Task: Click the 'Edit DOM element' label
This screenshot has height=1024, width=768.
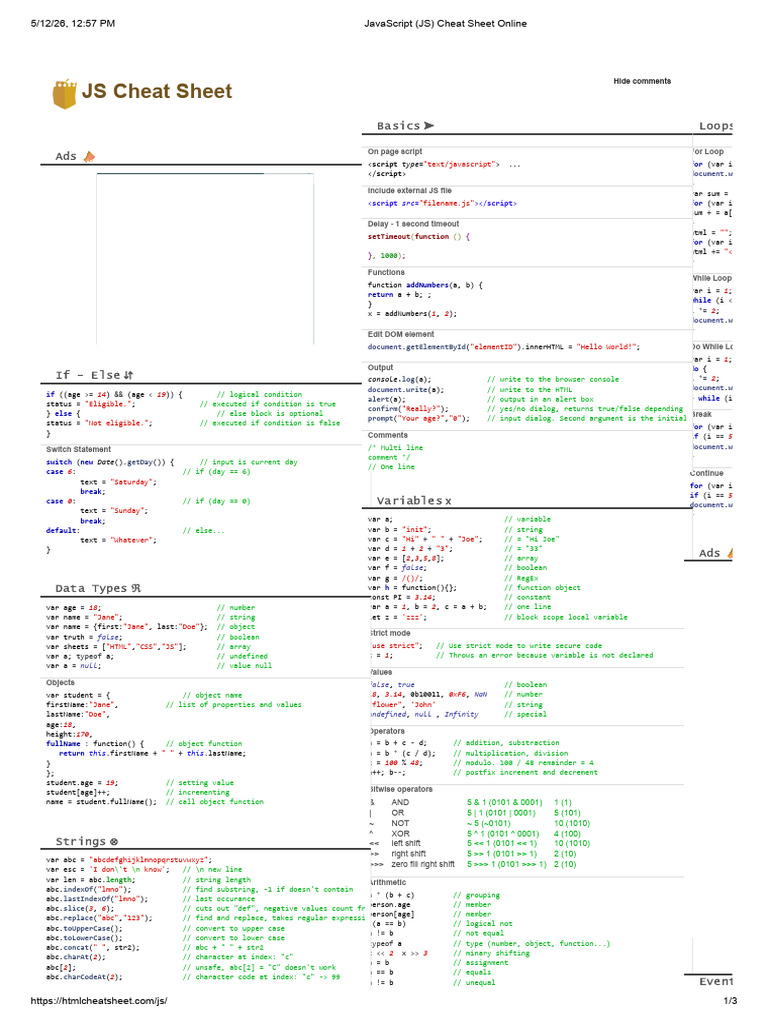Action: pos(400,334)
